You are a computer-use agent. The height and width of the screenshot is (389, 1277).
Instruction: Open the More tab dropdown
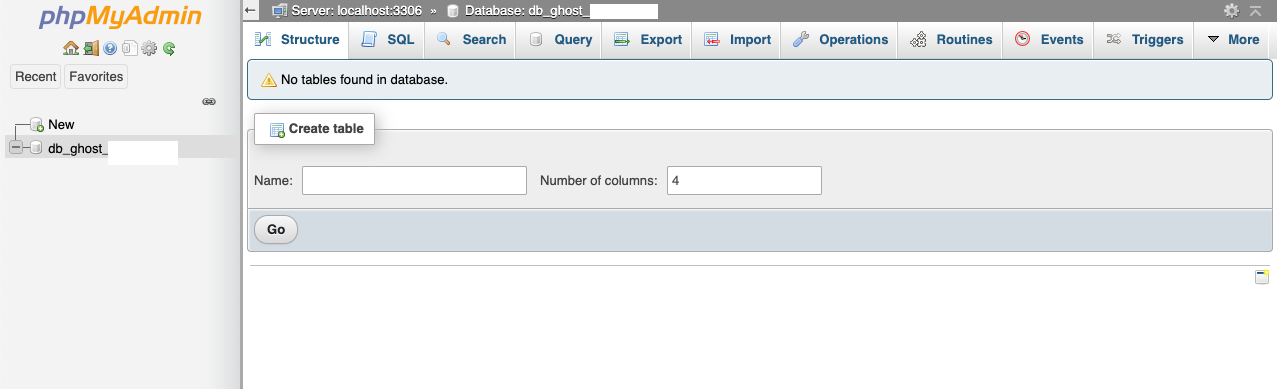click(x=1233, y=40)
